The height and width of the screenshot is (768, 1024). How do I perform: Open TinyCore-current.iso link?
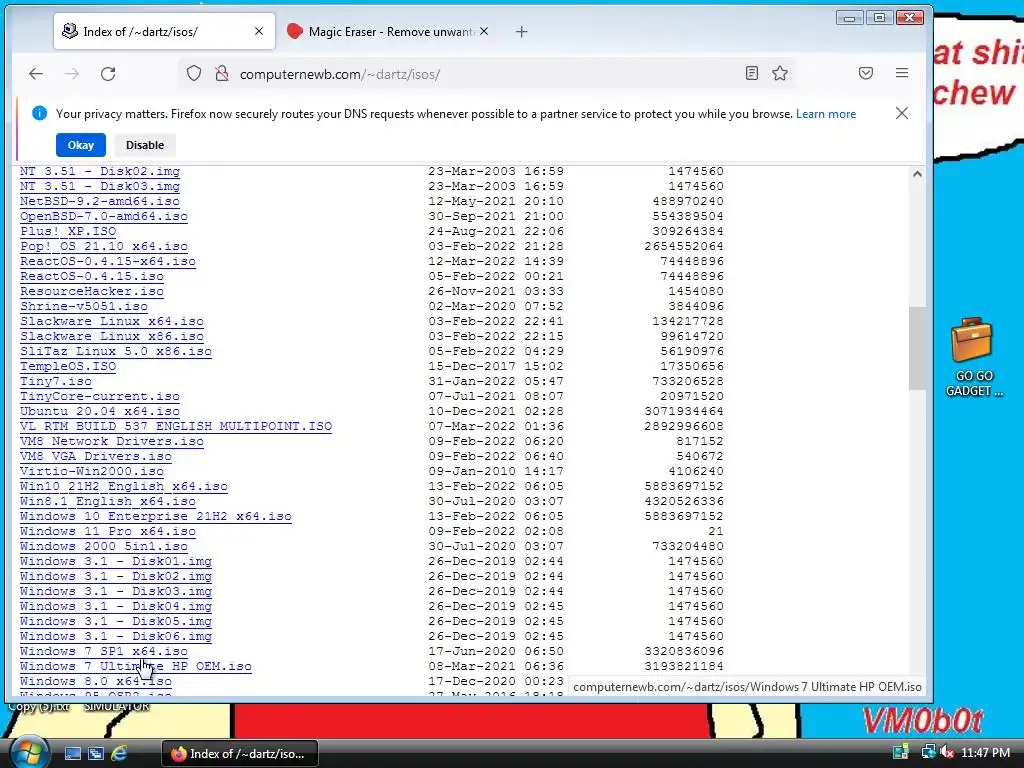click(100, 396)
